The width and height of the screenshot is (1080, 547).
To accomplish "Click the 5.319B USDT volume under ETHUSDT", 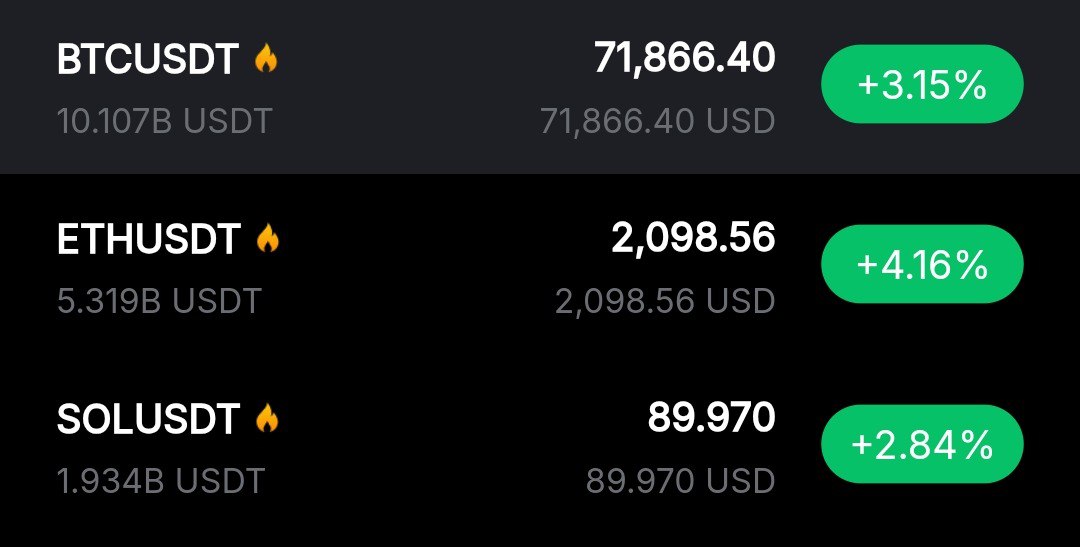I will (159, 300).
